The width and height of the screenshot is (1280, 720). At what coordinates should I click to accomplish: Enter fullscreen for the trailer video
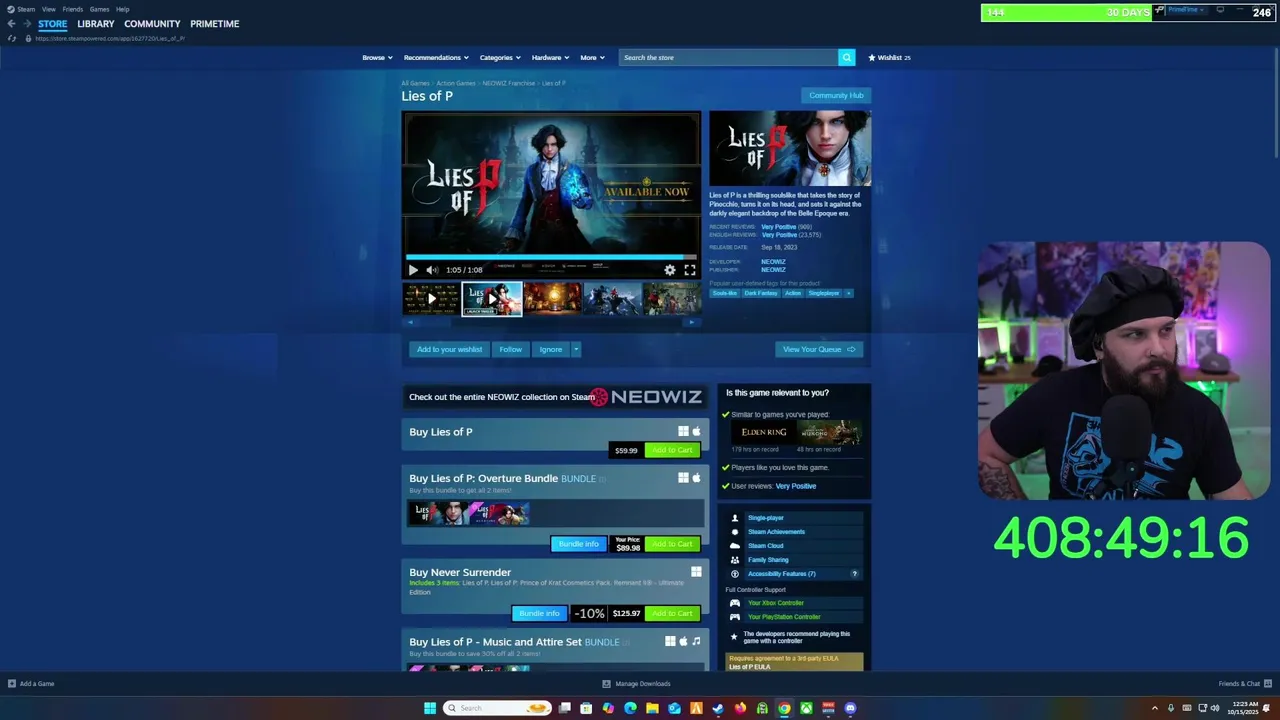point(690,270)
